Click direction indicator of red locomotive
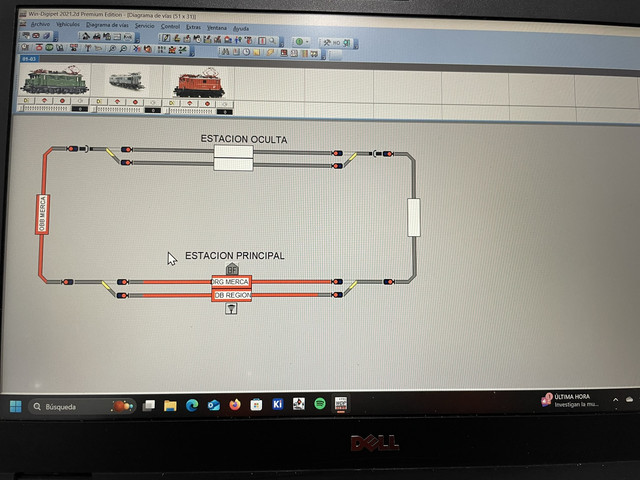This screenshot has width=640, height=480. [x=189, y=103]
